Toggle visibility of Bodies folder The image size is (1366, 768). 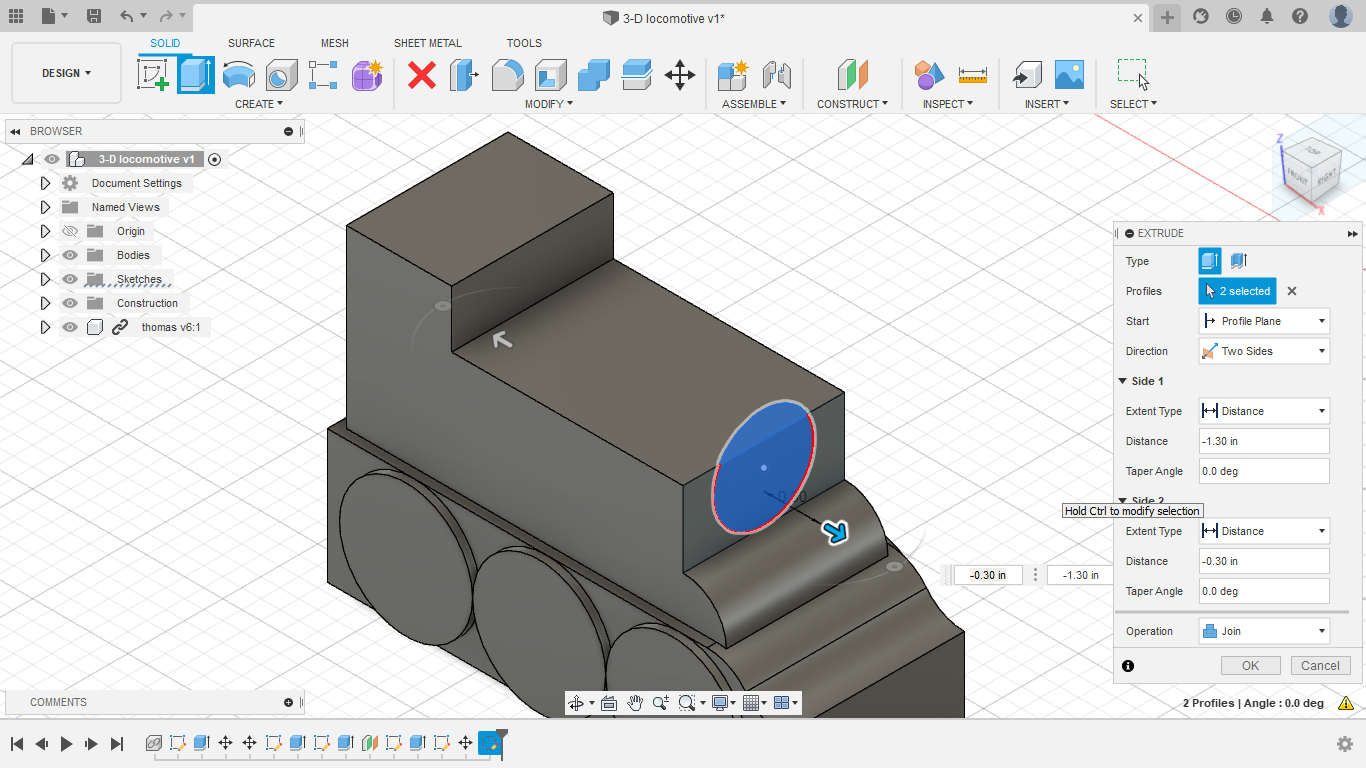click(70, 255)
